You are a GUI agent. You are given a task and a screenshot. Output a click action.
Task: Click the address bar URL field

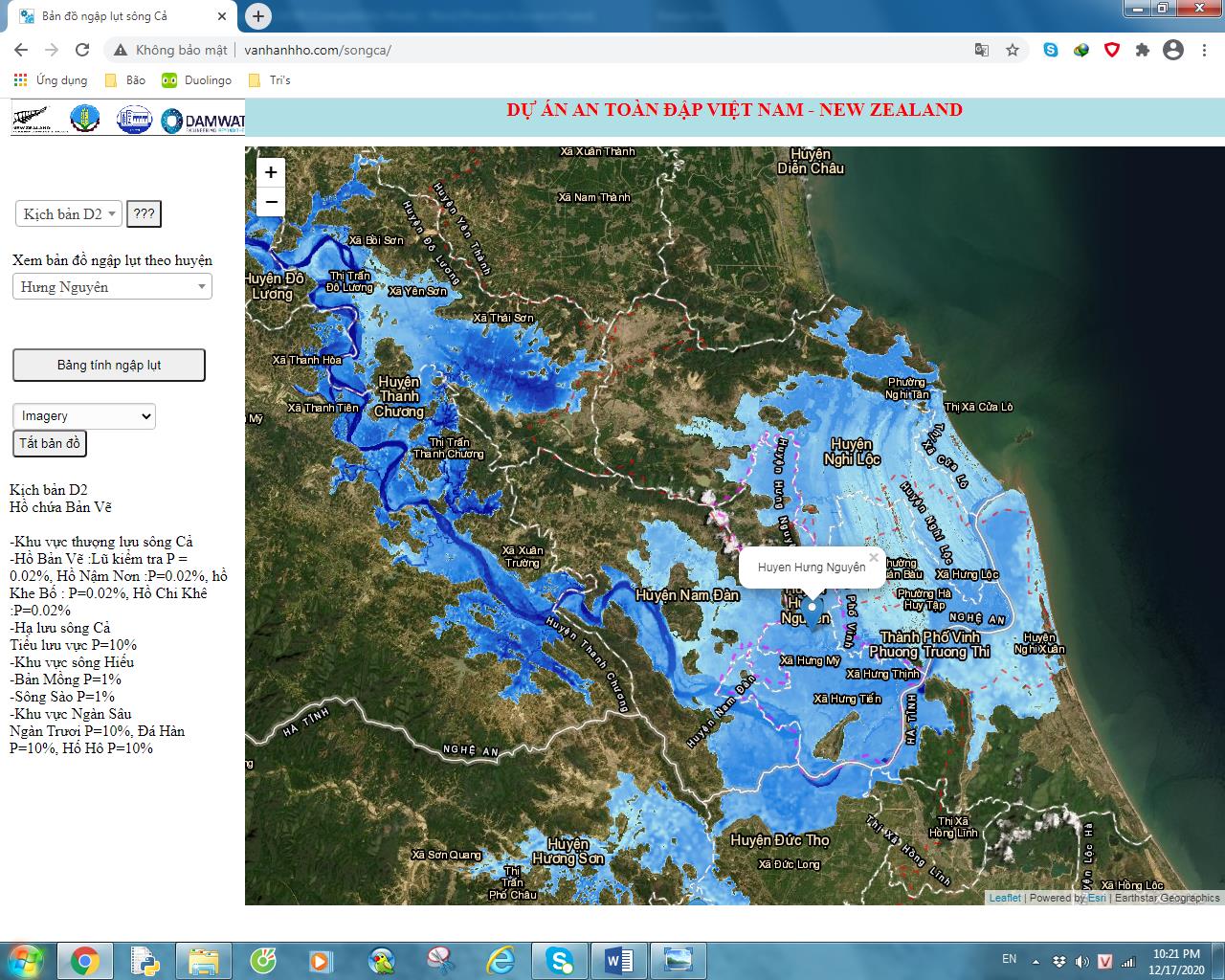[x=536, y=50]
